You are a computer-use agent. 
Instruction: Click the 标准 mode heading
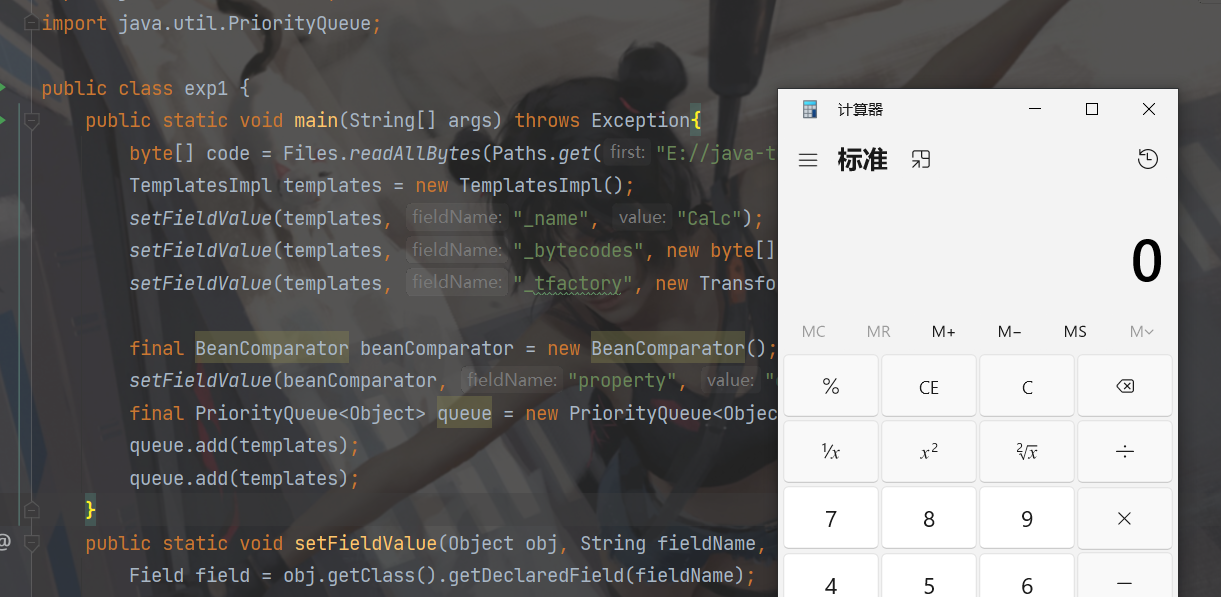coord(862,160)
